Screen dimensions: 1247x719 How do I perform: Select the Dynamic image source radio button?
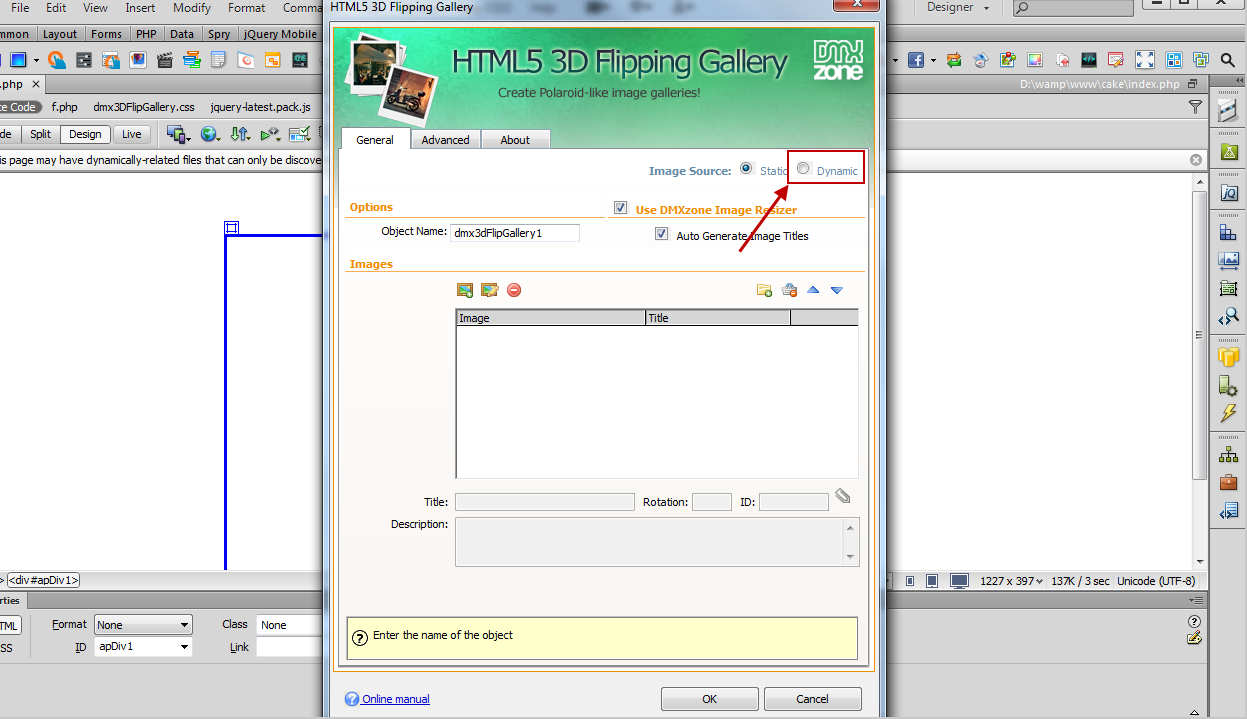(803, 169)
